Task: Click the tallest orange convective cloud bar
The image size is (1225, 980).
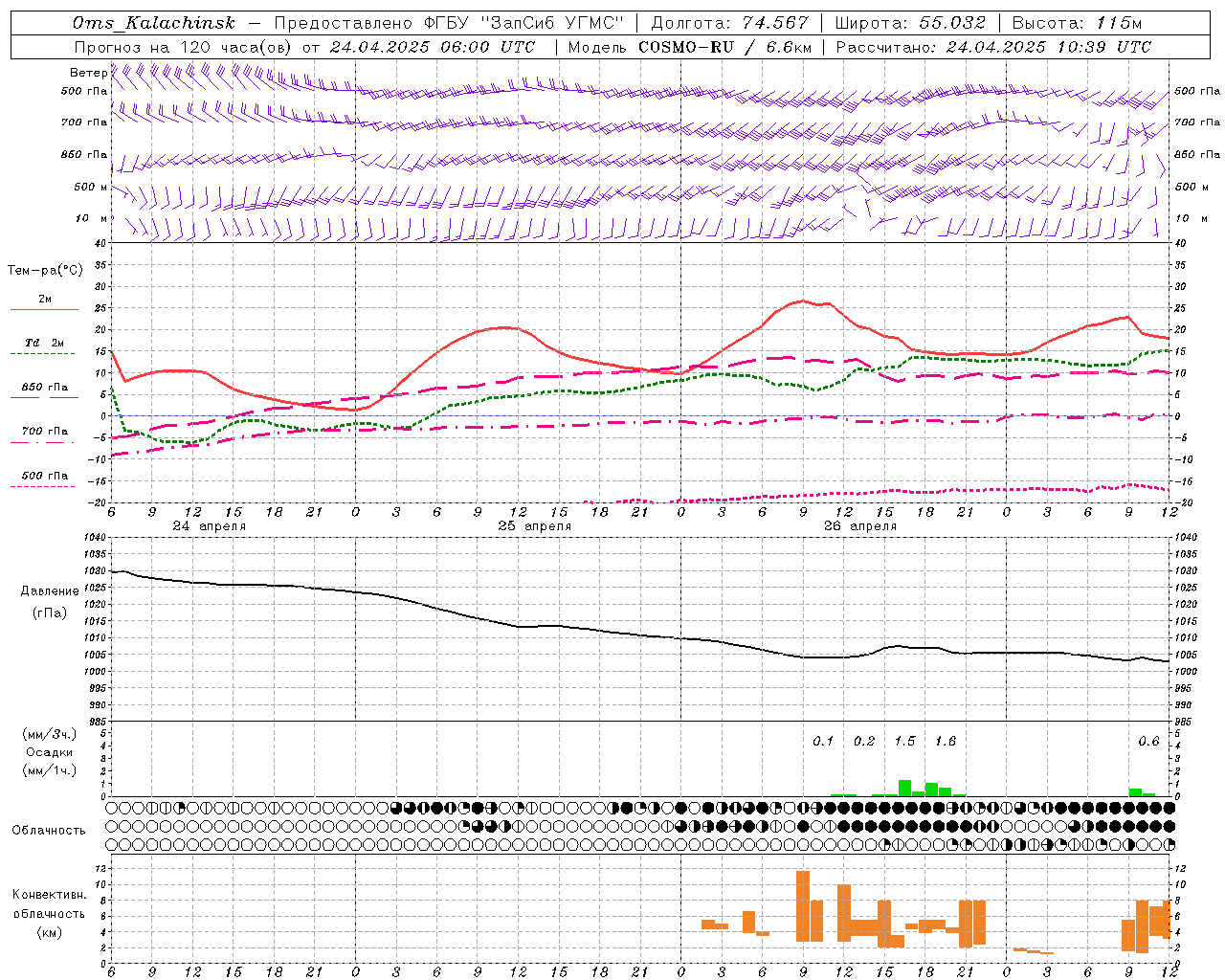Action: (803, 905)
